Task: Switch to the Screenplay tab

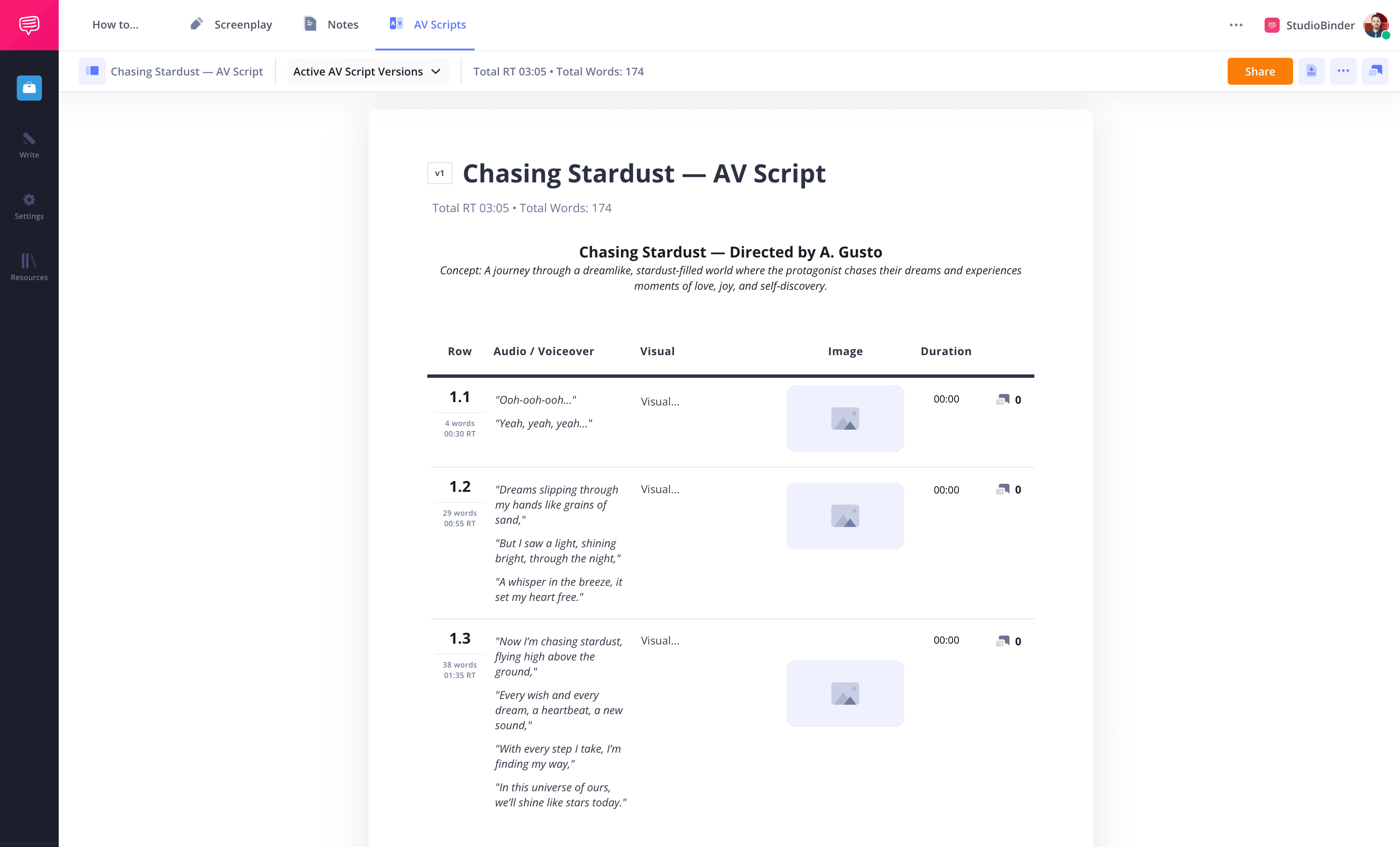Action: pos(230,24)
